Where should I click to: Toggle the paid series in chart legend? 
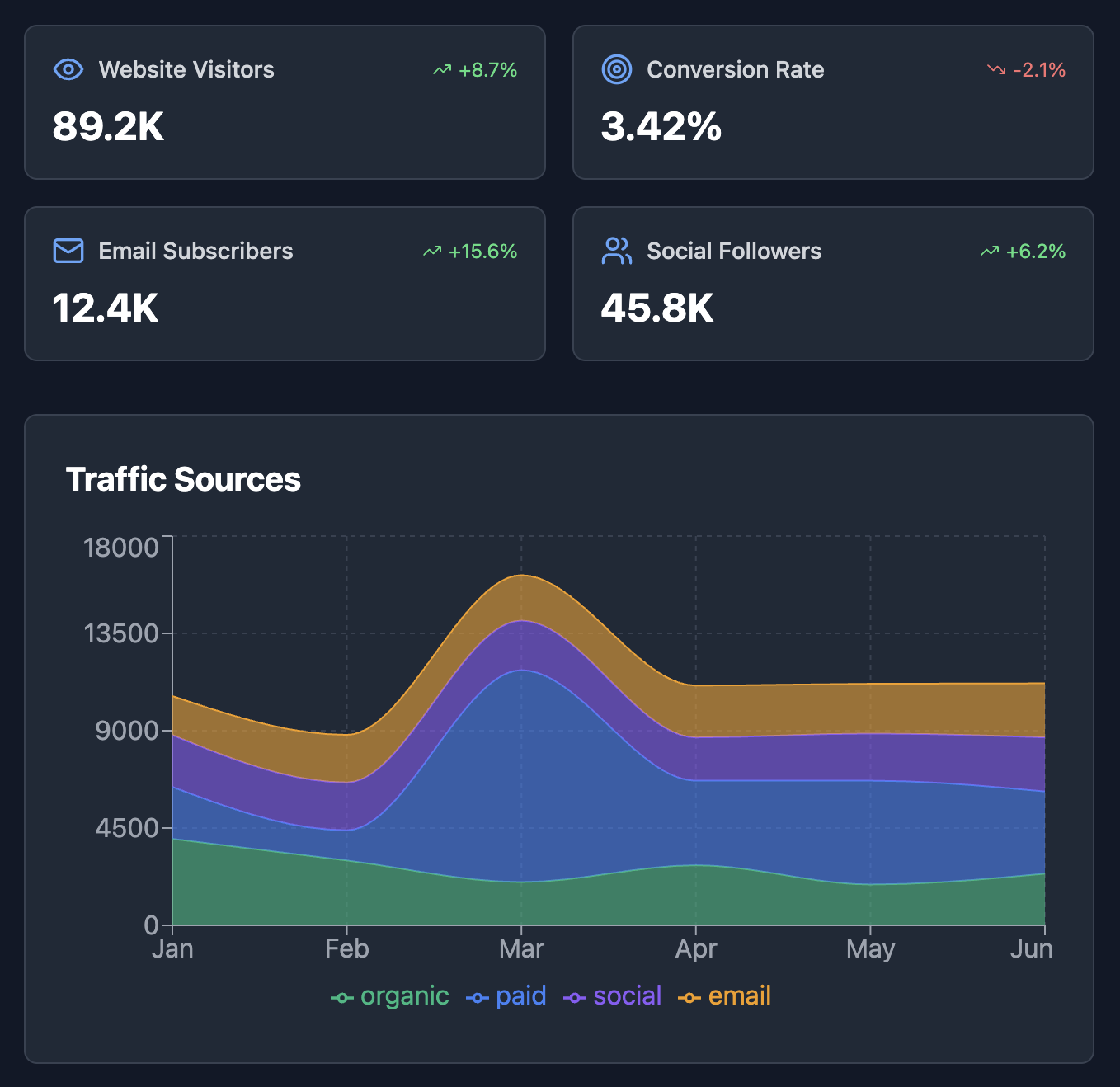click(x=506, y=996)
